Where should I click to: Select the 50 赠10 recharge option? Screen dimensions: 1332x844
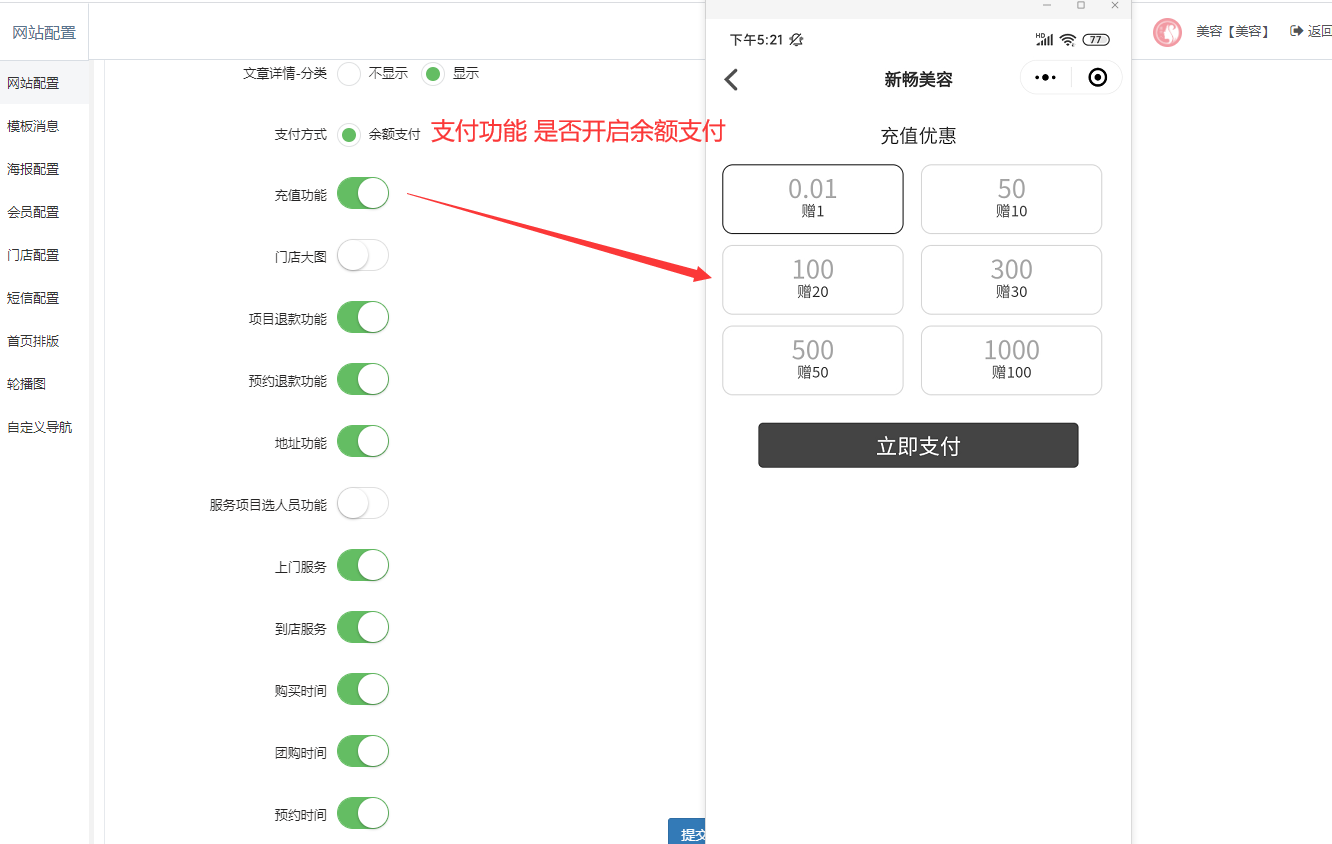[1011, 199]
